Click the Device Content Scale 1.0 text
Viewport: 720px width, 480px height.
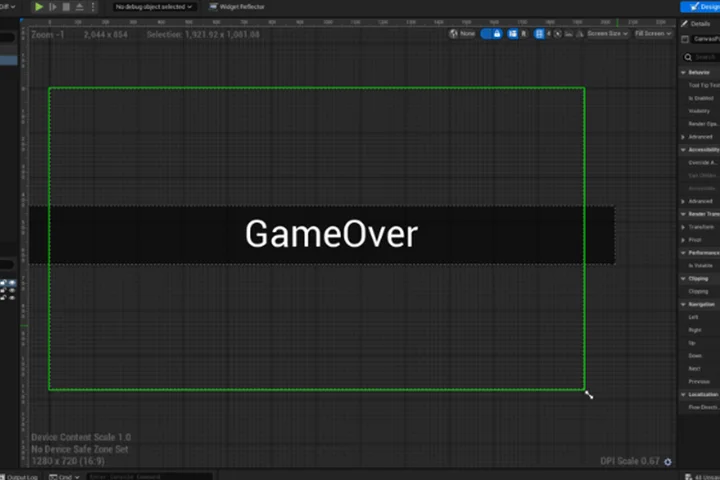click(81, 437)
